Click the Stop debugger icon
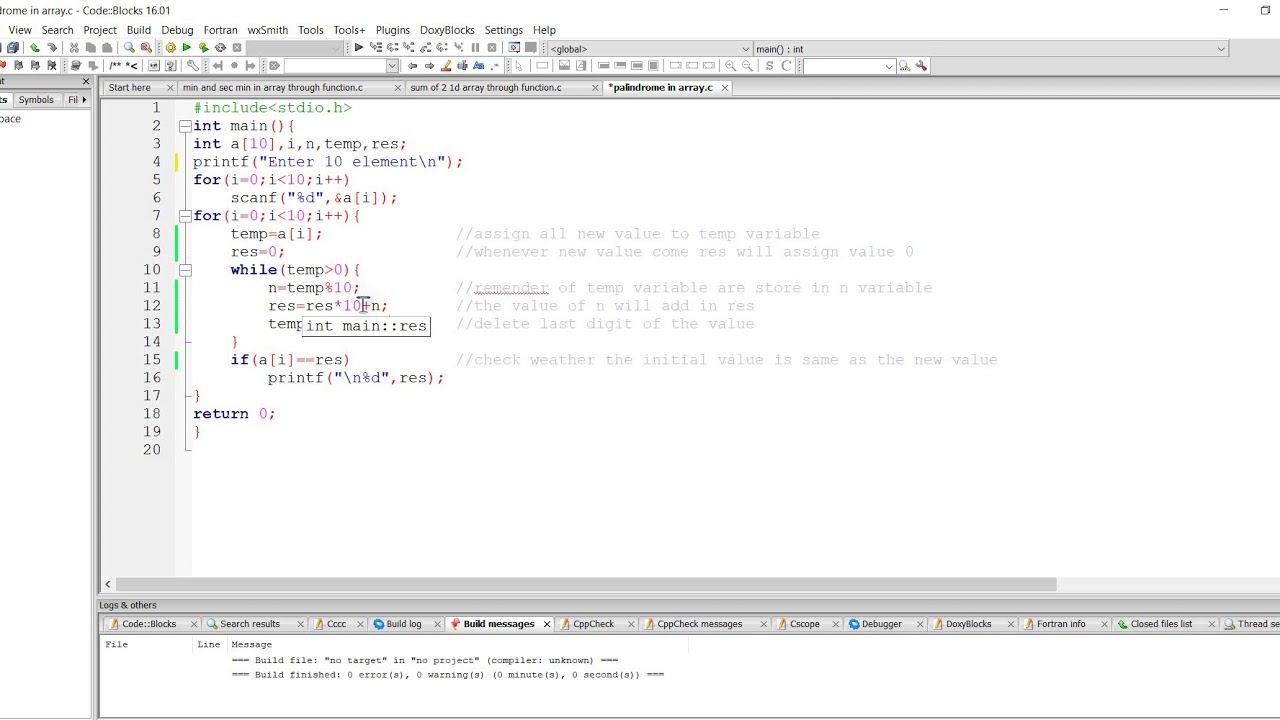Screen dimensions: 1280x720 click(x=492, y=48)
